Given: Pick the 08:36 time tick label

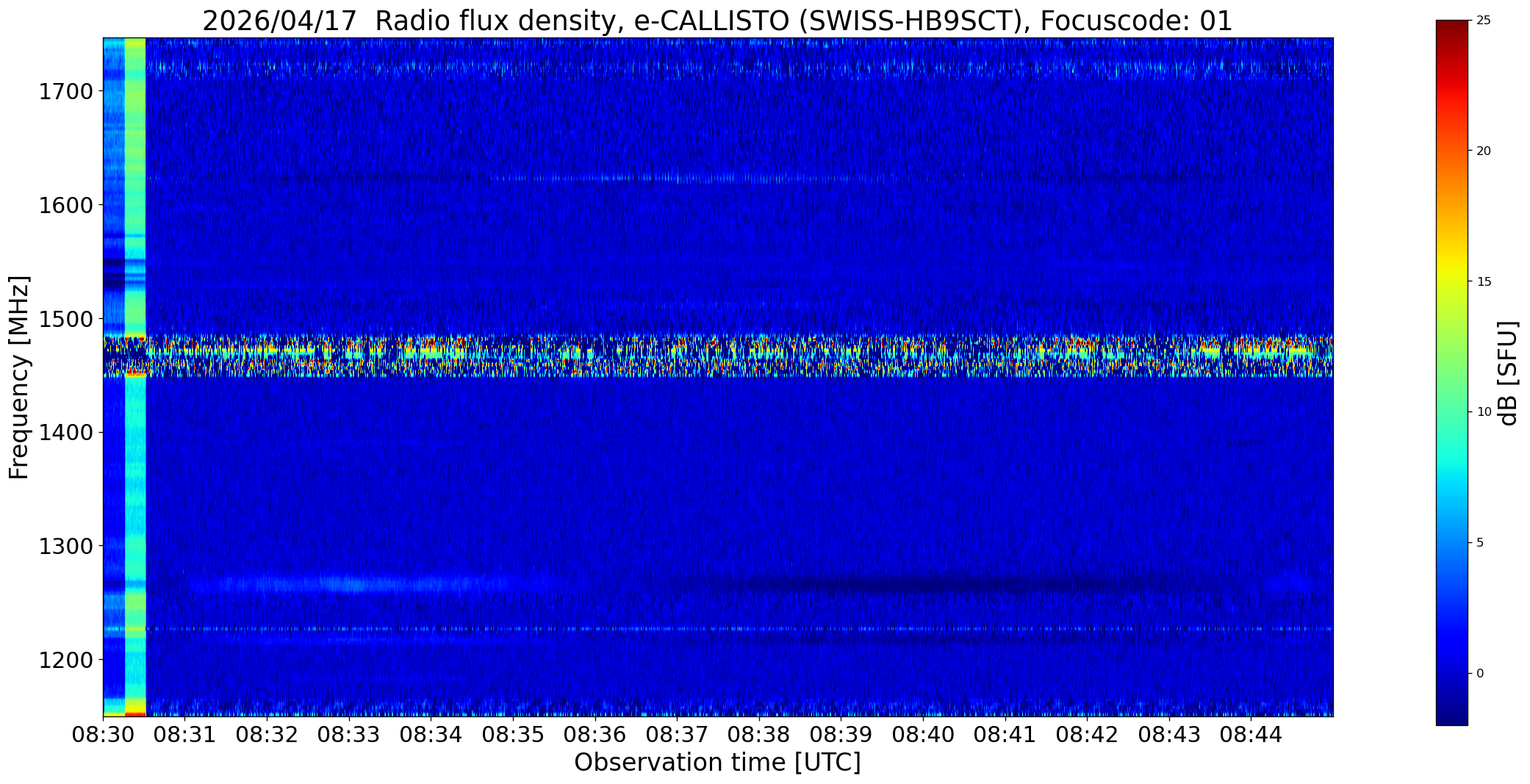Looking at the screenshot, I should (595, 735).
